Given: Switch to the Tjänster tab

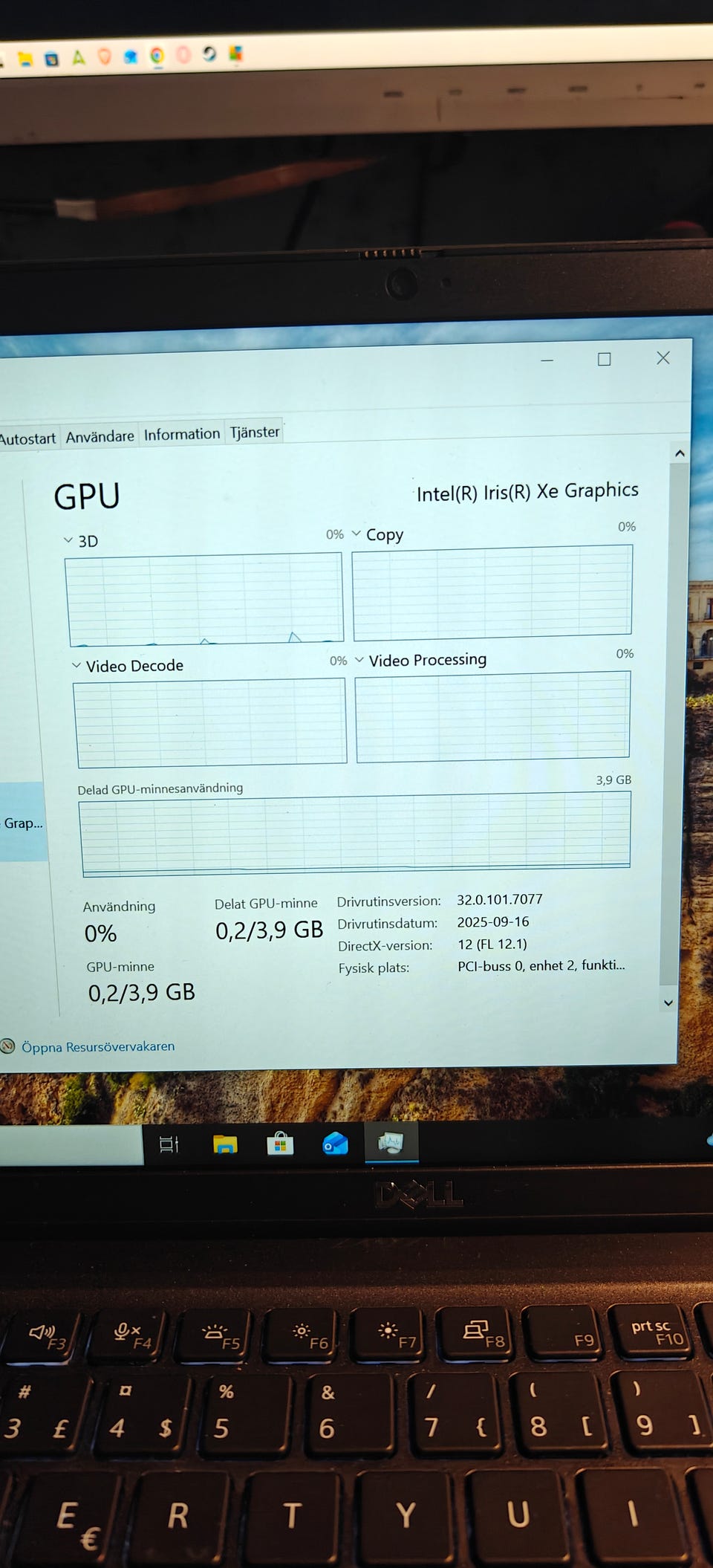Looking at the screenshot, I should pos(255,432).
